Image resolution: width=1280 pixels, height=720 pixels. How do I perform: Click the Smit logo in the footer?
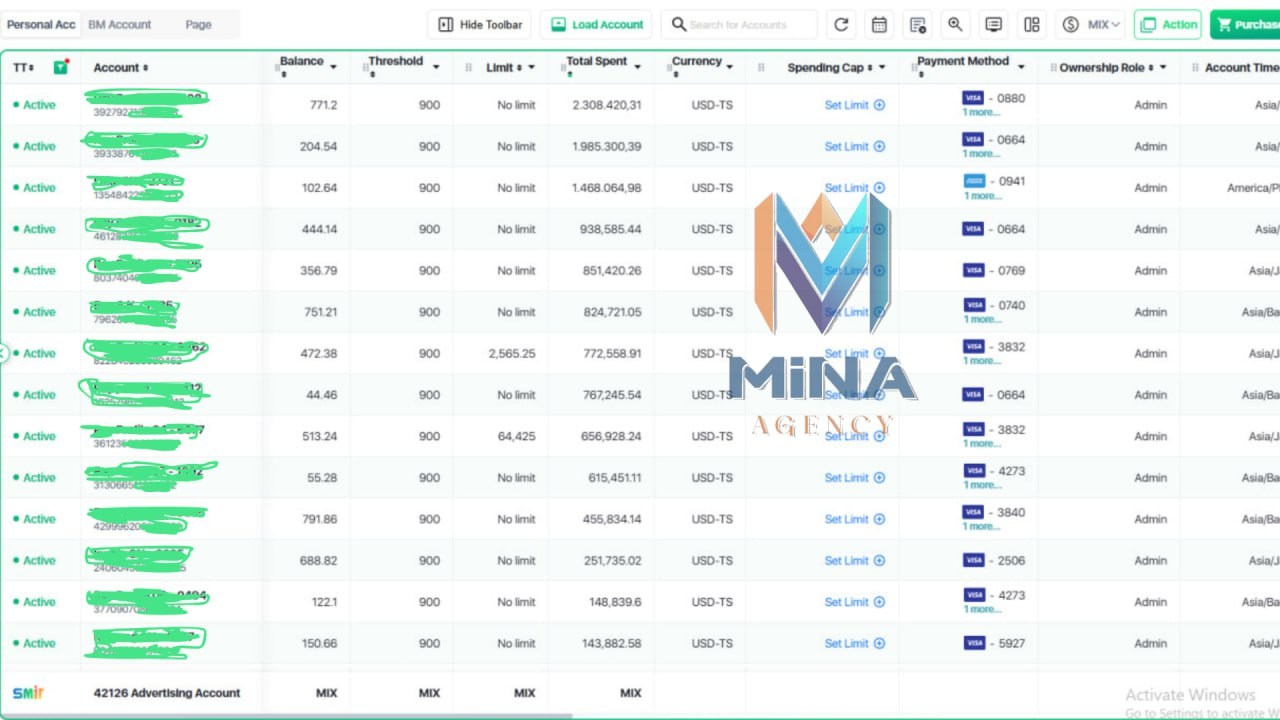tap(28, 693)
